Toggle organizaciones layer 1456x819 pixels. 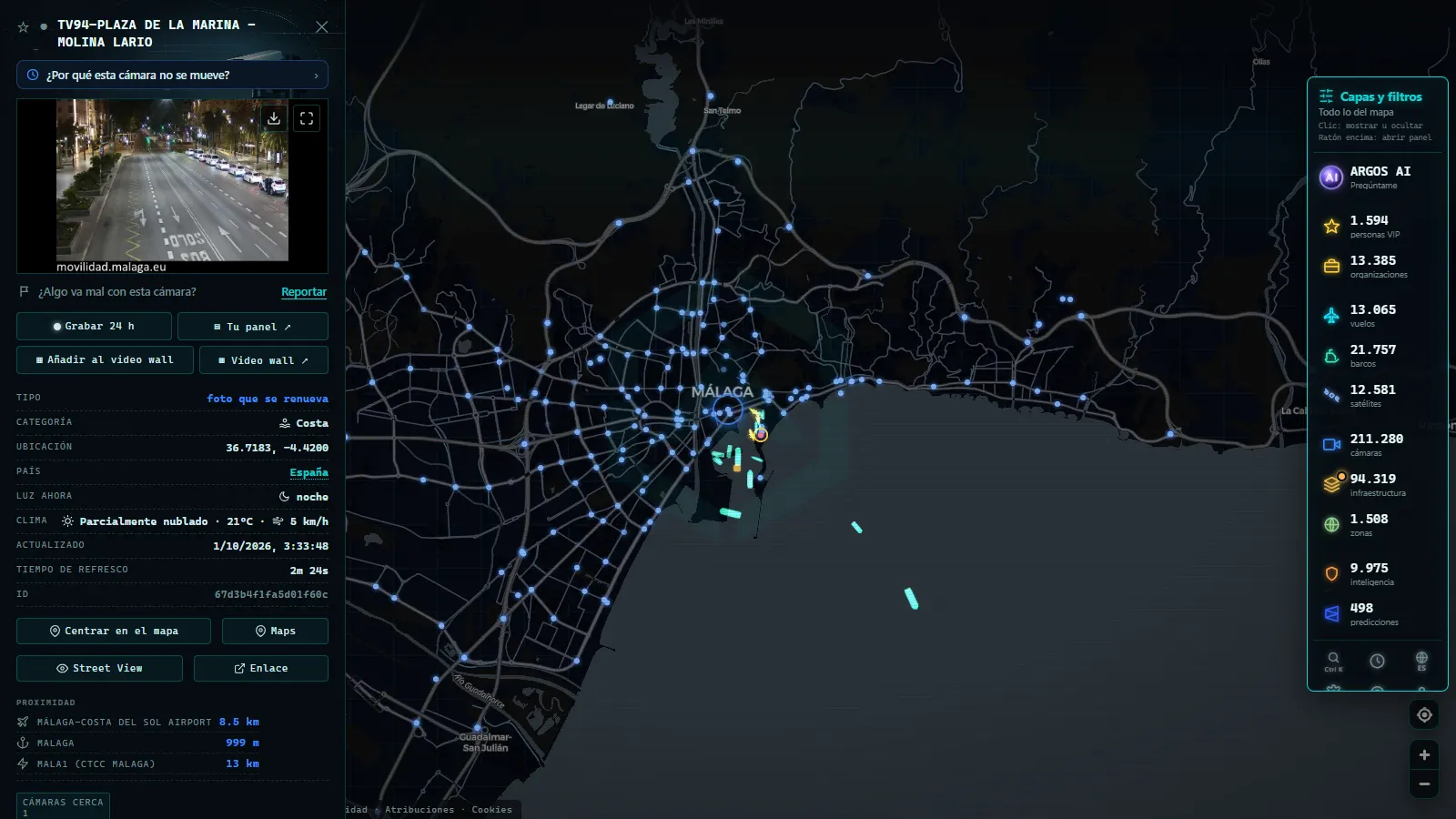(1378, 267)
